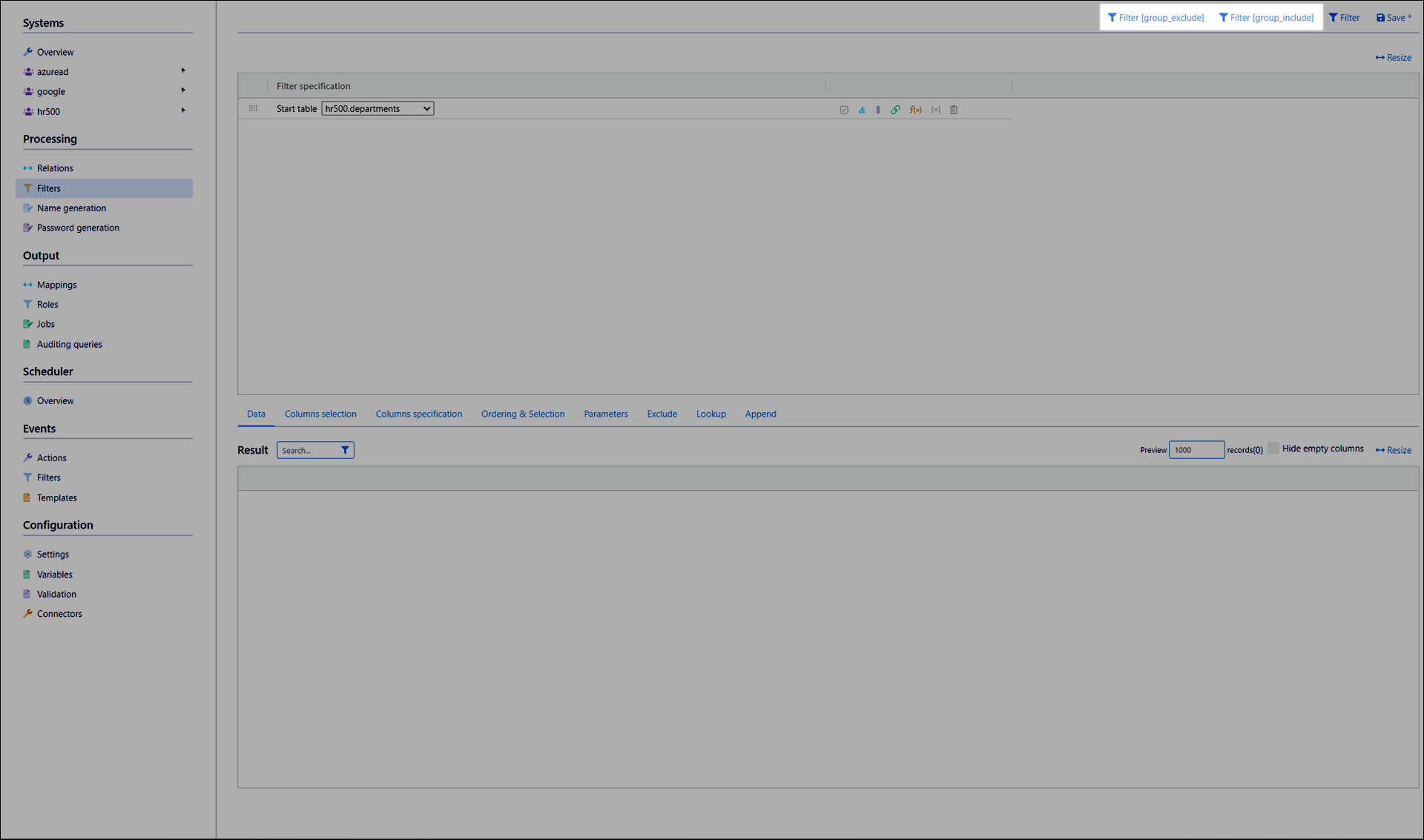Toggle the checkbox icon in filter row

844,110
